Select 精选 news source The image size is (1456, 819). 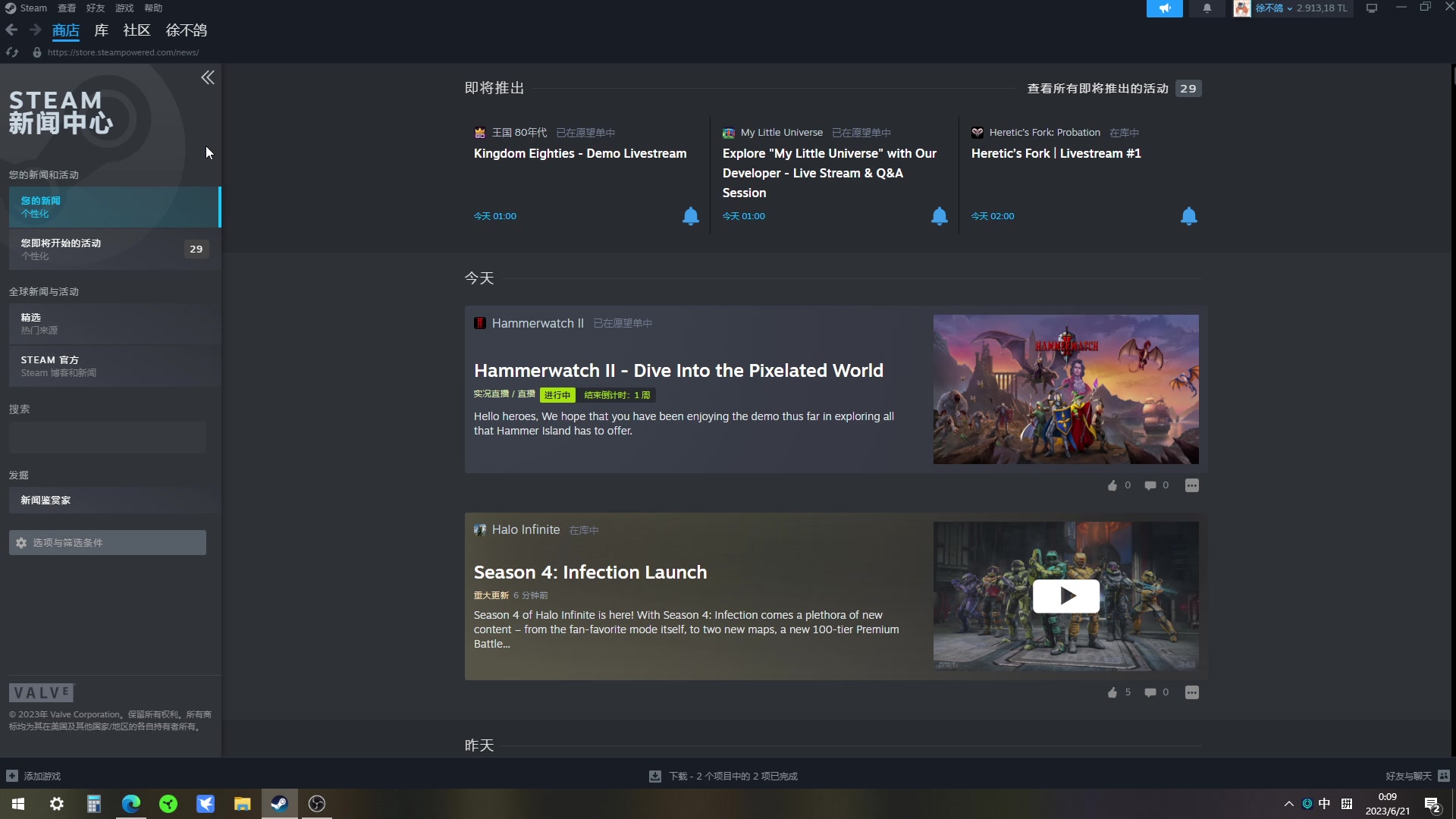[x=115, y=323]
